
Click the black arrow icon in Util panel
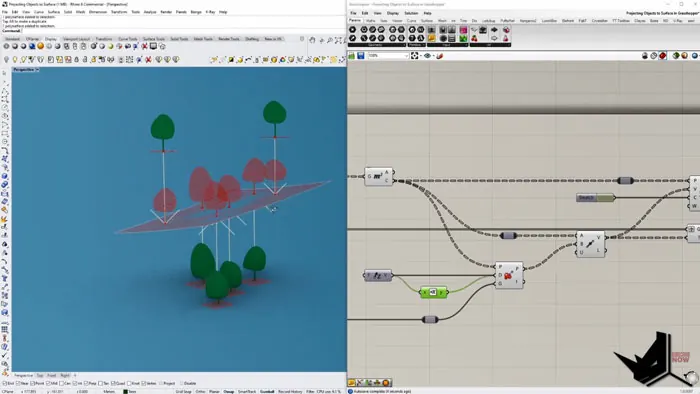(x=494, y=30)
